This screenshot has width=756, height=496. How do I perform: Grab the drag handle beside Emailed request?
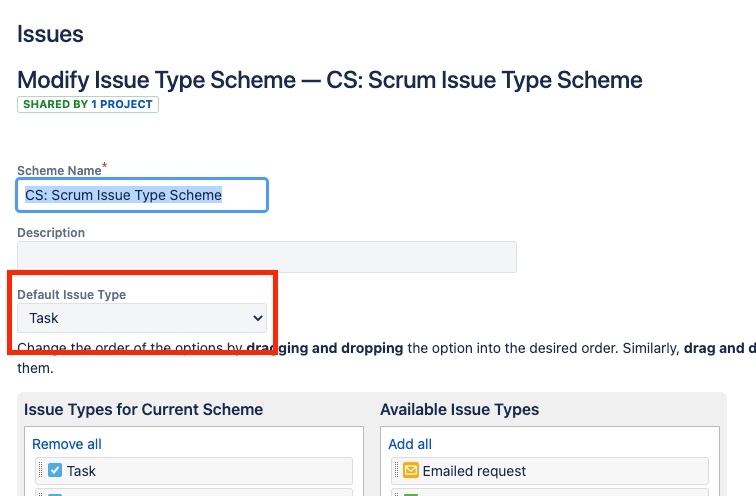[x=396, y=470]
